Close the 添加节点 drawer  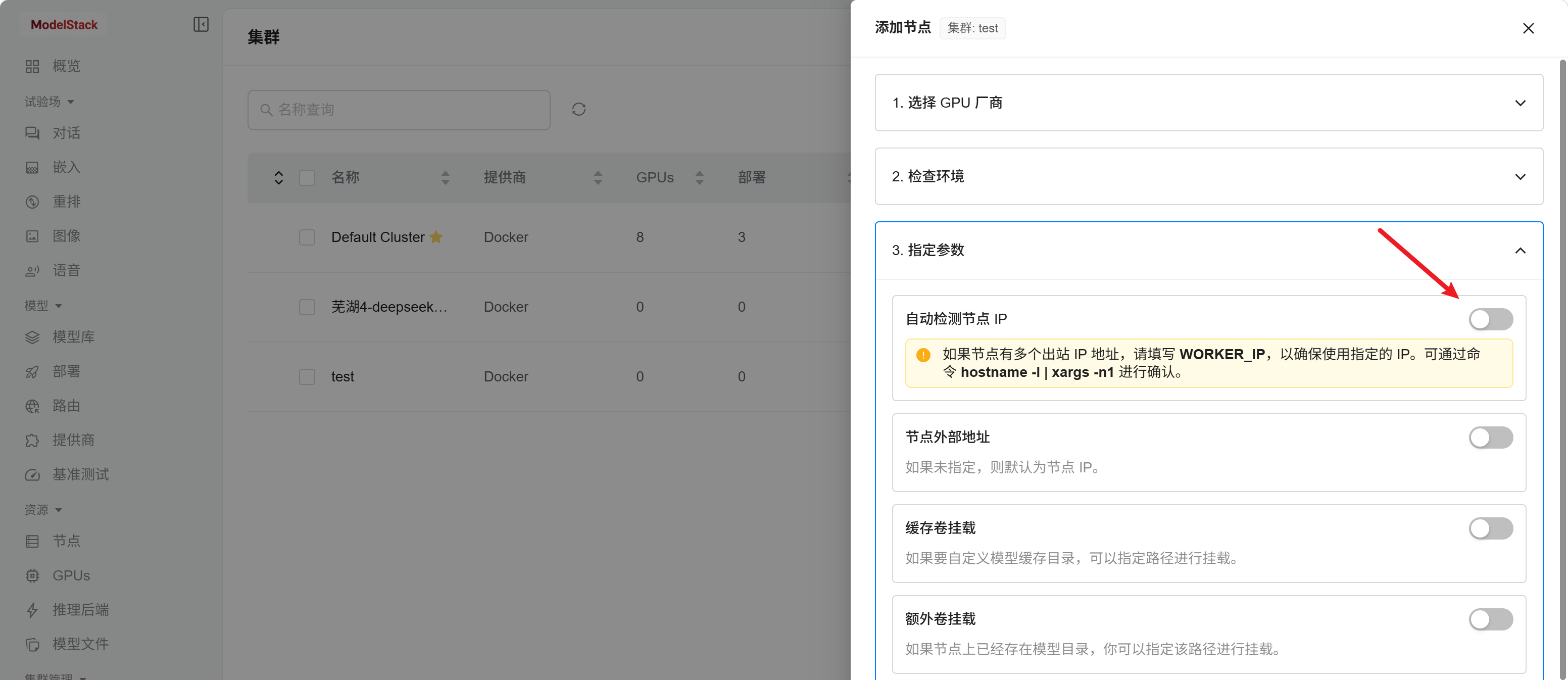pos(1528,28)
